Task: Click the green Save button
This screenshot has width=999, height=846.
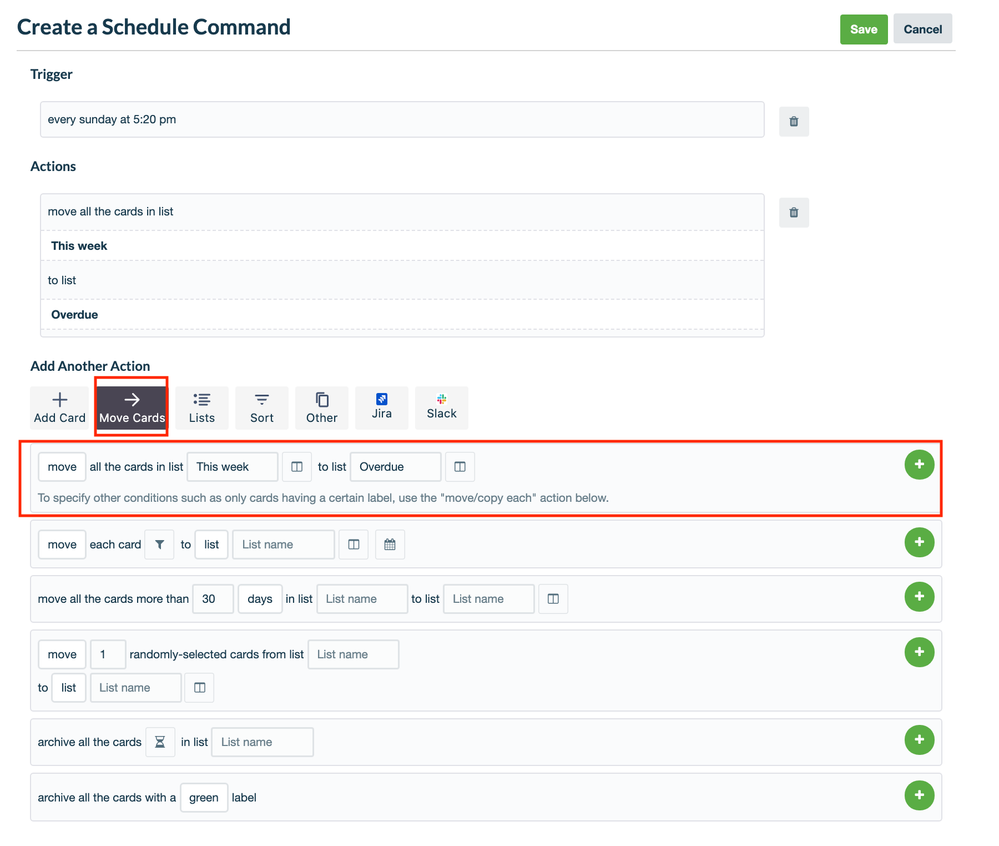Action: [863, 29]
